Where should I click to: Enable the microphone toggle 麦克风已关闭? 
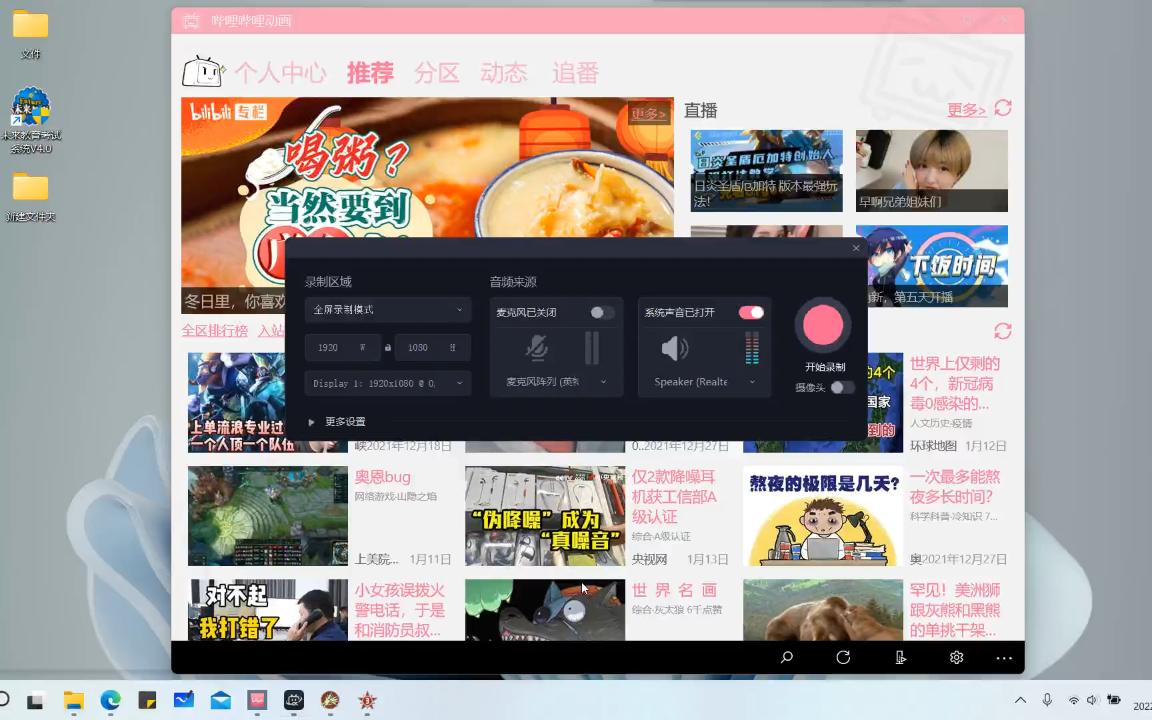[x=602, y=312]
